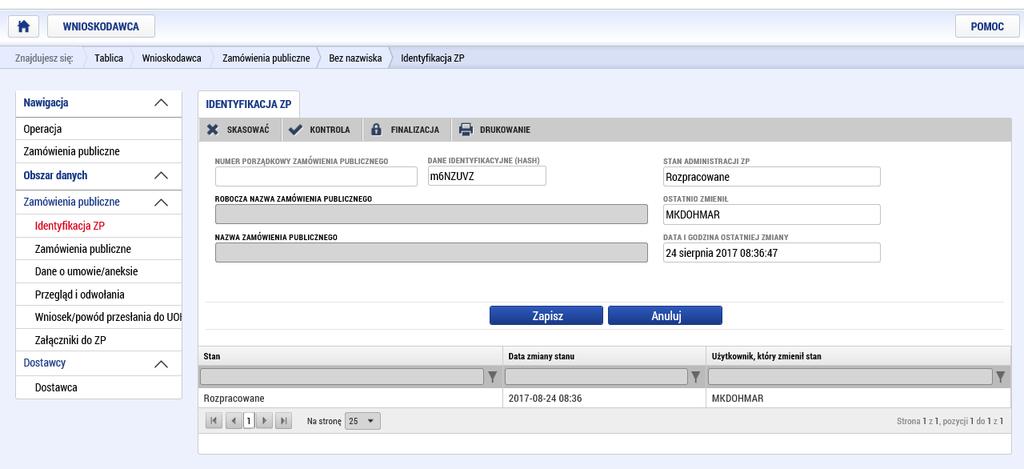Screen dimensions: 1024x469
Task: Focus the Numer porządkowy zamówienia publicznego field
Action: pos(316,176)
